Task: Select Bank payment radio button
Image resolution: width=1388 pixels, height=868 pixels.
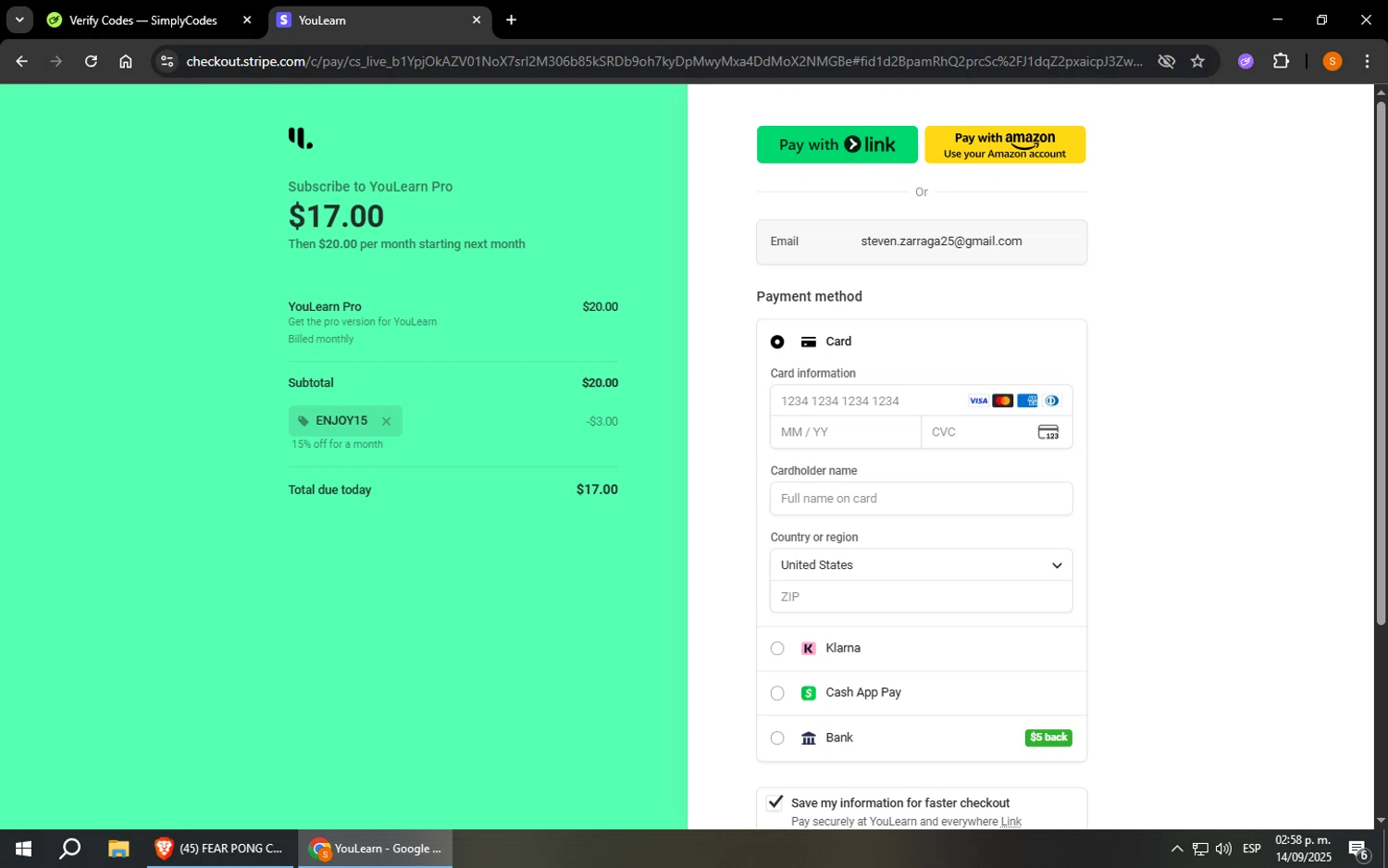Action: (x=777, y=738)
